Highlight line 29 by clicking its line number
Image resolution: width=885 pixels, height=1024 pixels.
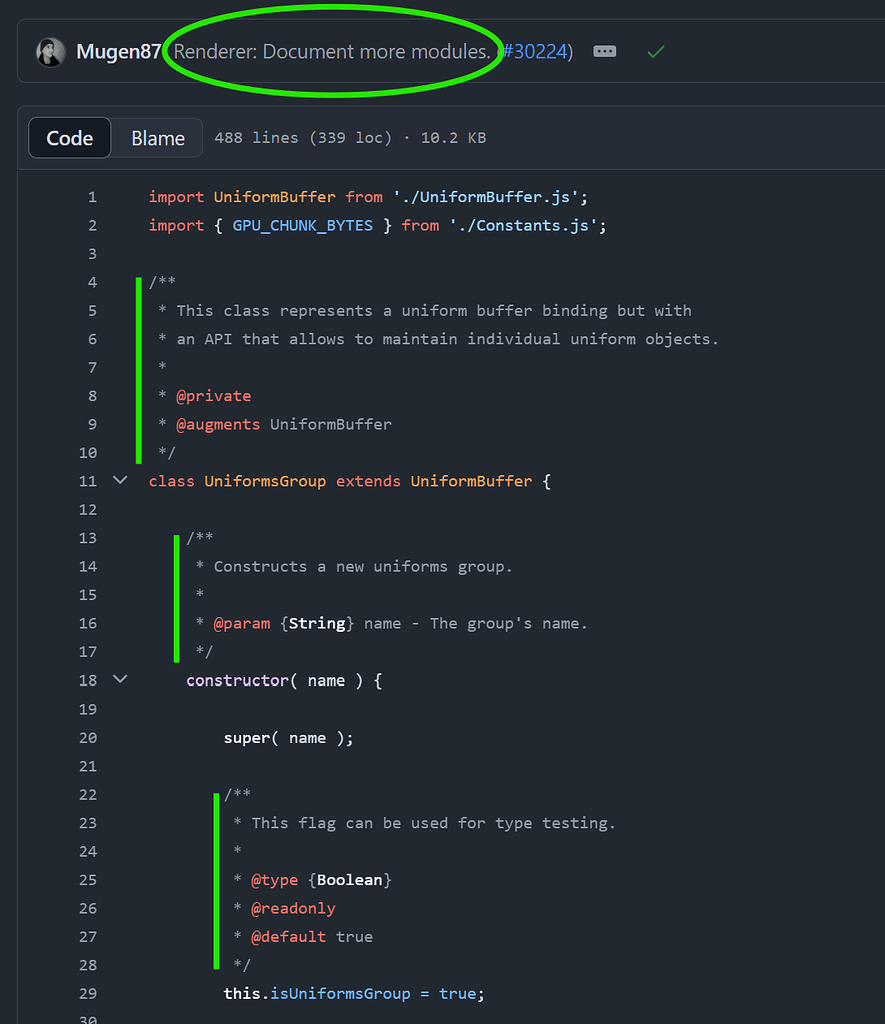[x=87, y=993]
